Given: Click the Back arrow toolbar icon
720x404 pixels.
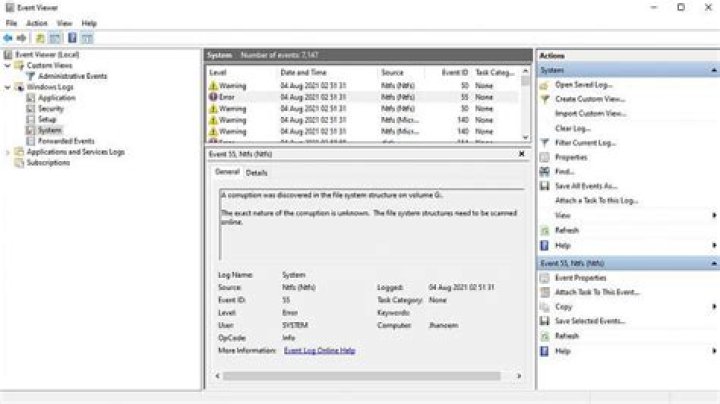Looking at the screenshot, I should tap(8, 38).
